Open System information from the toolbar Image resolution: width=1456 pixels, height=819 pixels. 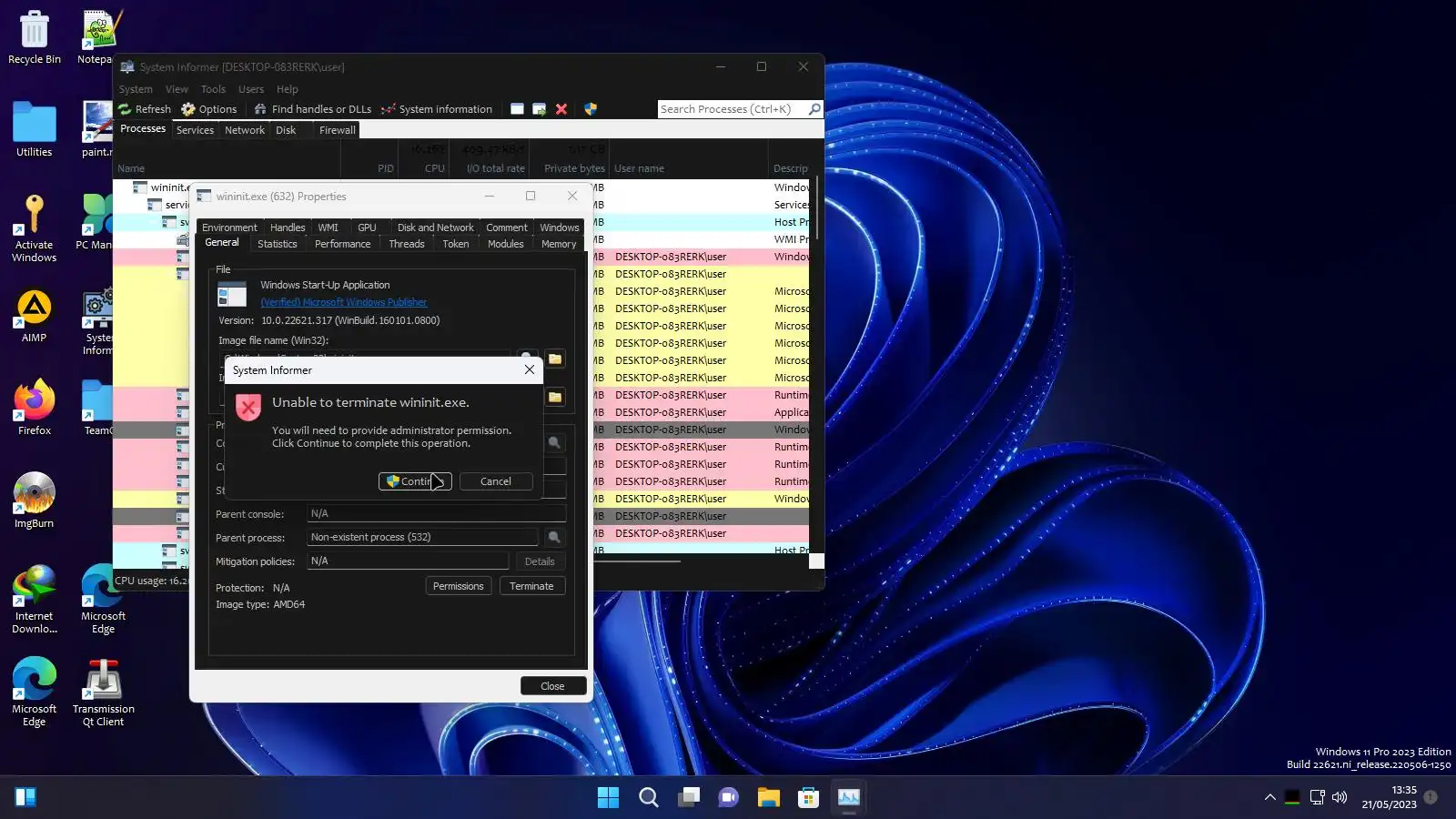437,109
